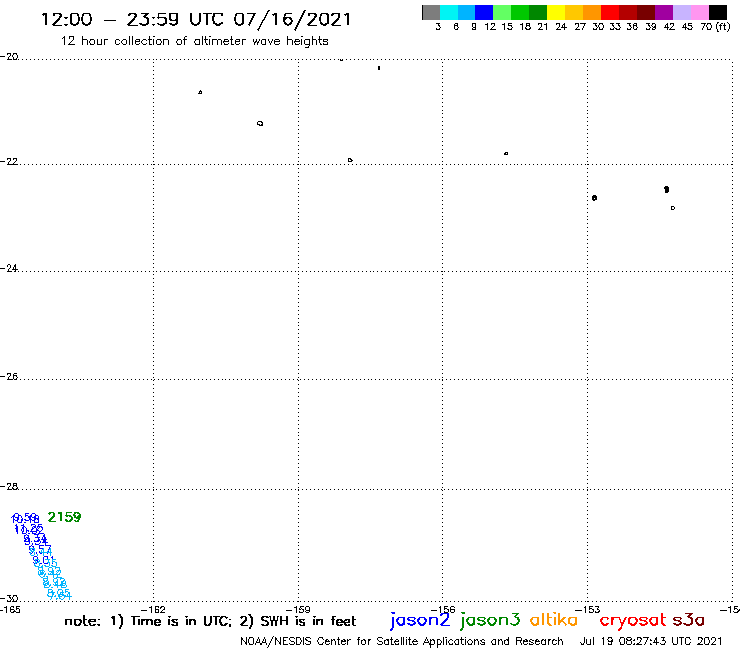Image resolution: width=740 pixels, height=650 pixels.
Task: Click the 45 legend scale number
Action: click(x=687, y=27)
